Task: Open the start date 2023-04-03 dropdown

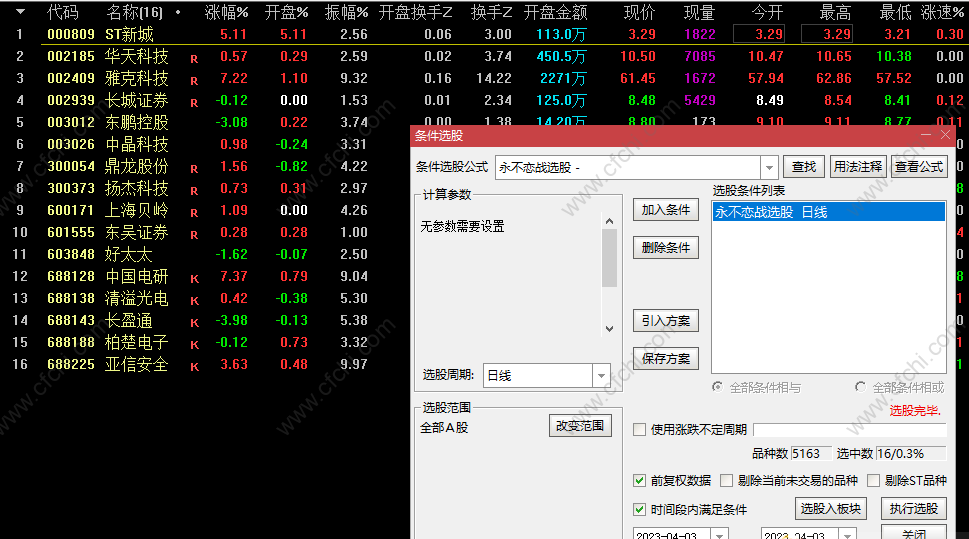Action: (x=720, y=535)
